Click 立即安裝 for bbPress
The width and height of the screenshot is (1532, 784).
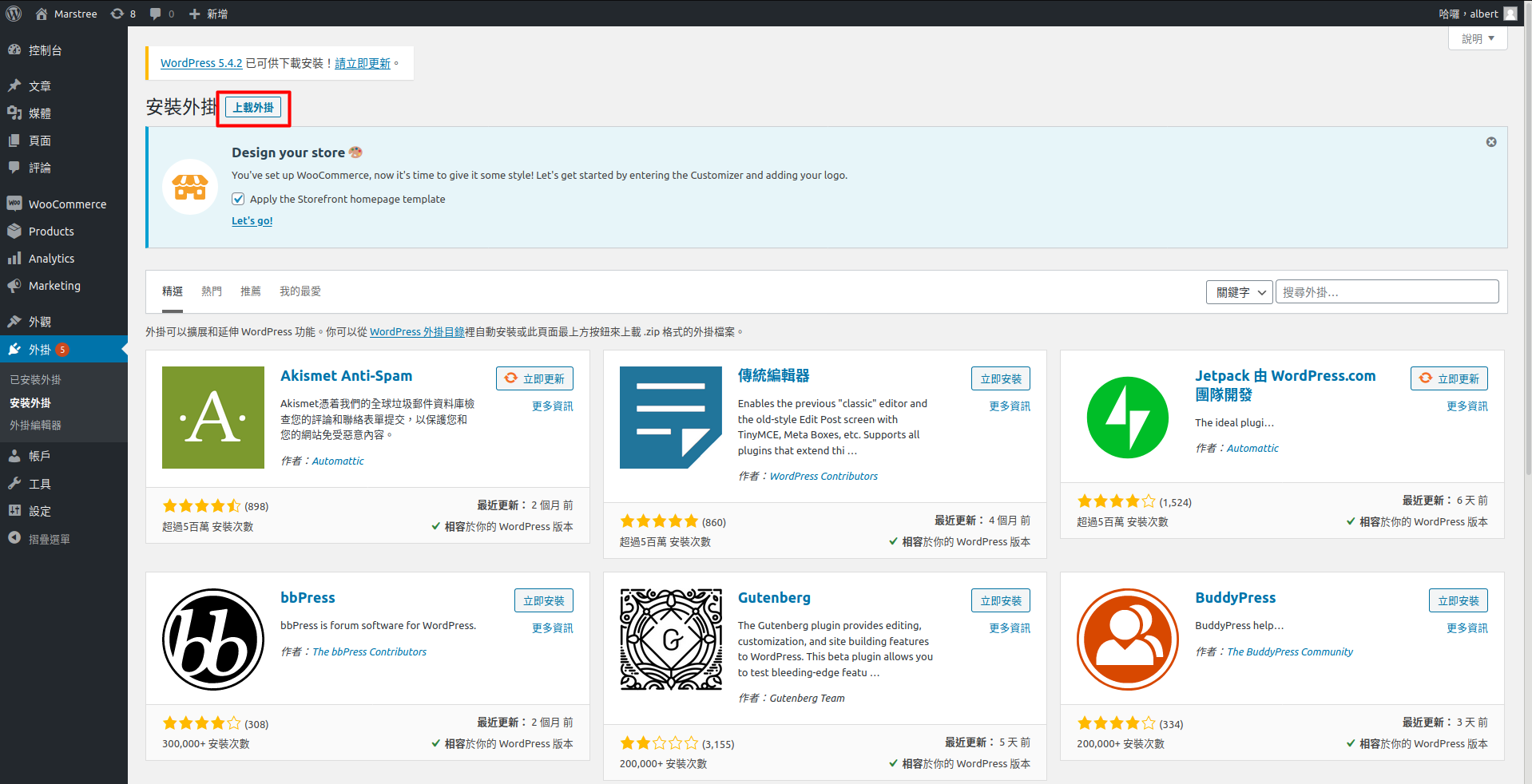click(x=543, y=600)
